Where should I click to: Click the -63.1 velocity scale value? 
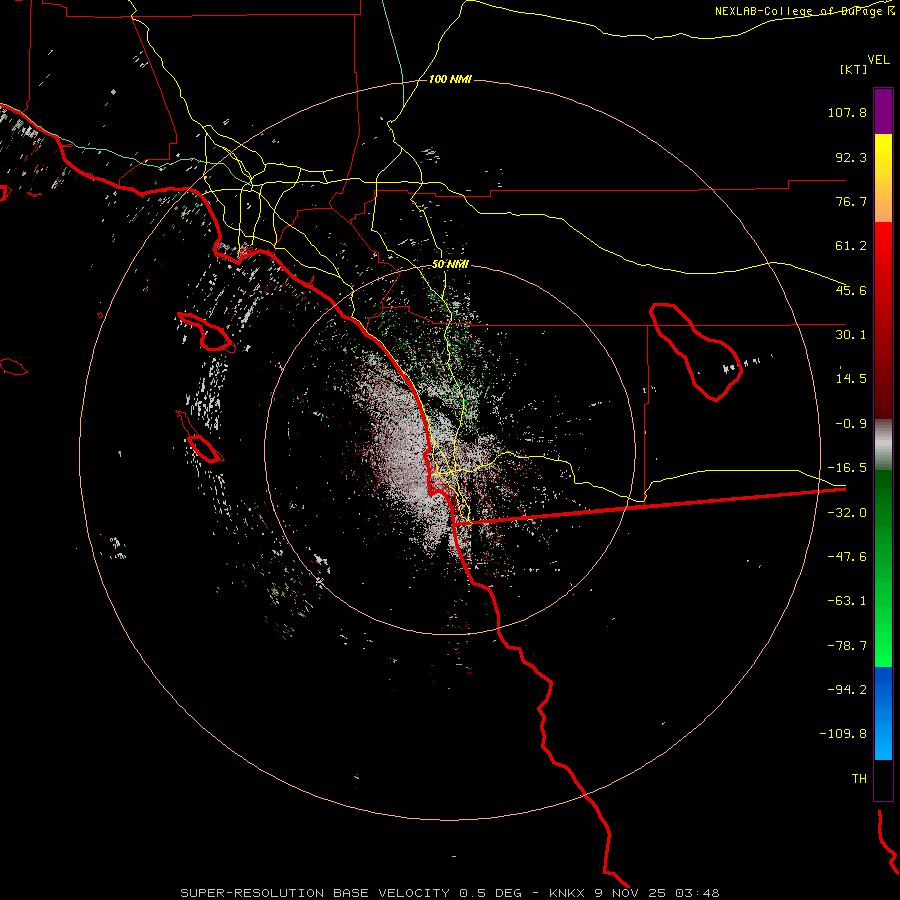pyautogui.click(x=847, y=601)
